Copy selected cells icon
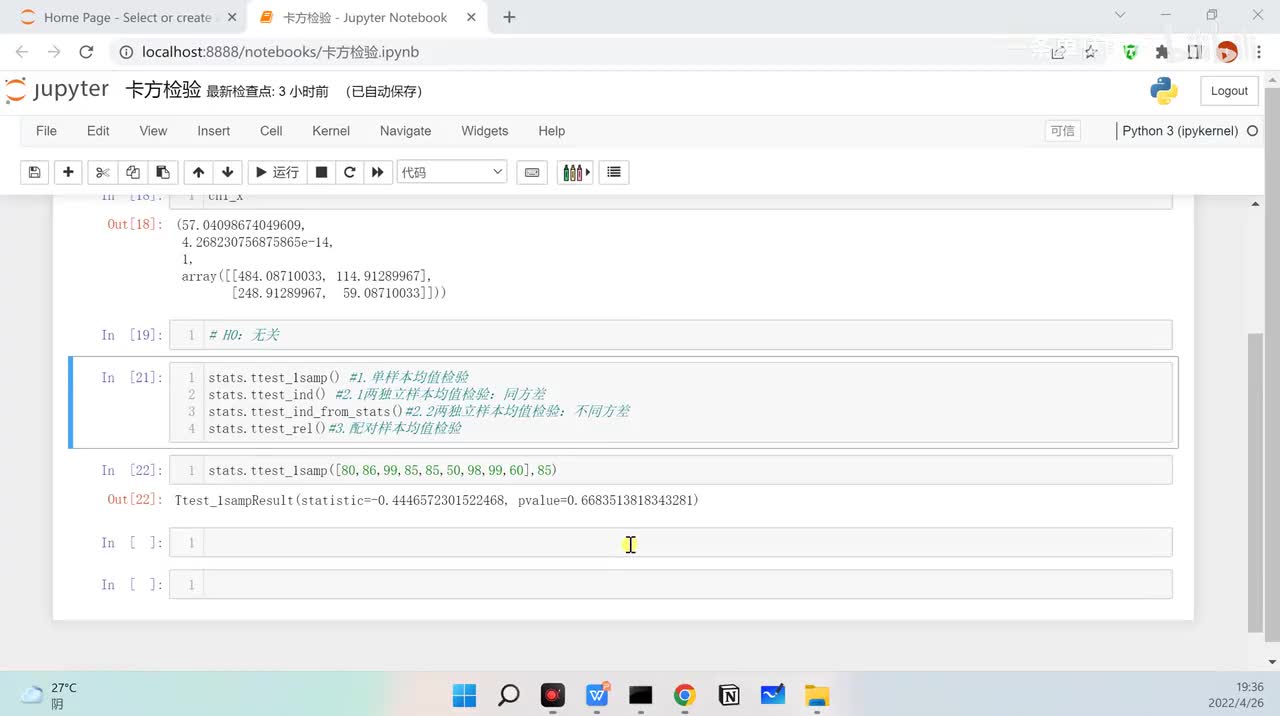The height and width of the screenshot is (716, 1280). pos(132,172)
